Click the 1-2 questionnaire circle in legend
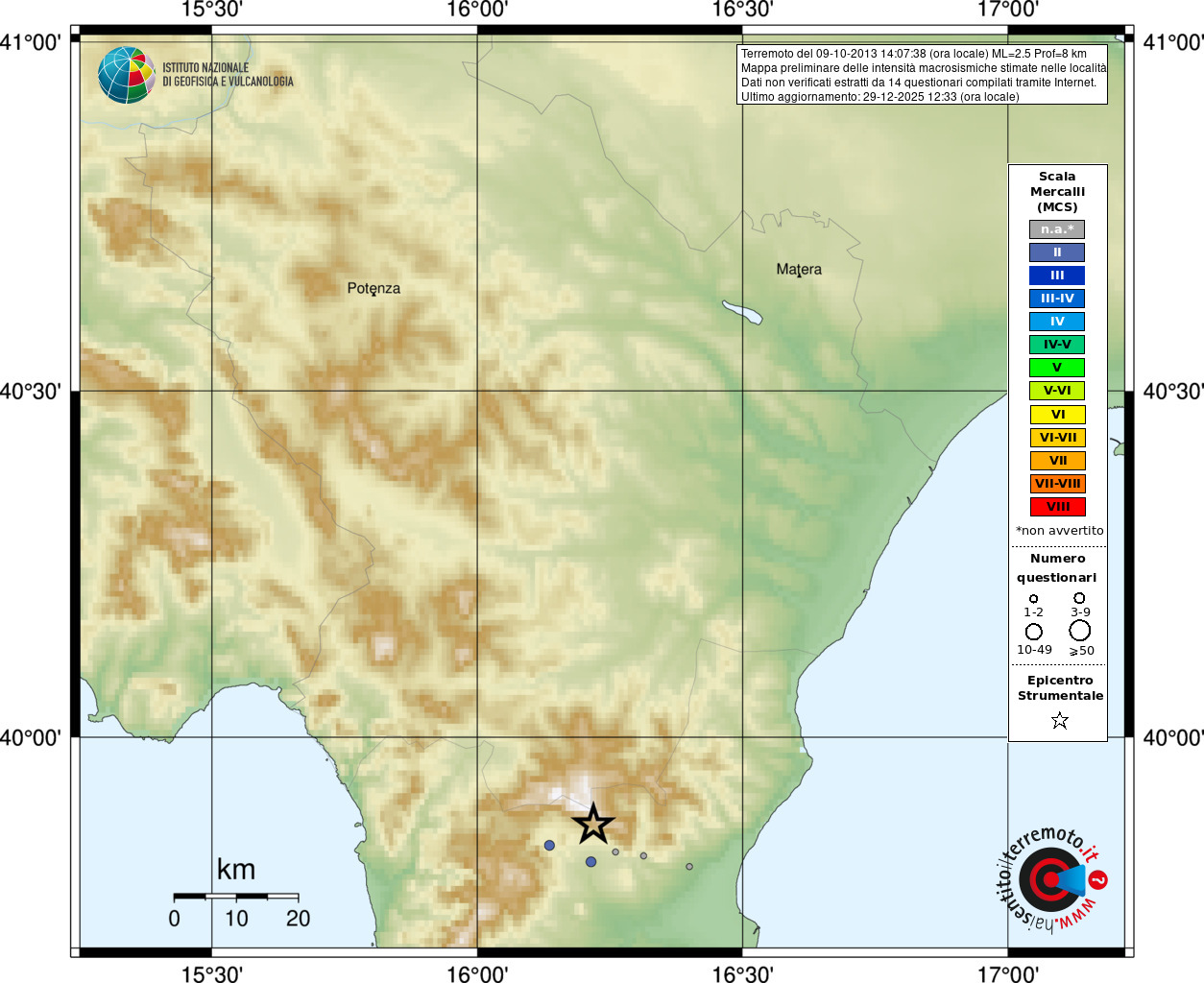The height and width of the screenshot is (983, 1204). coord(1033,598)
